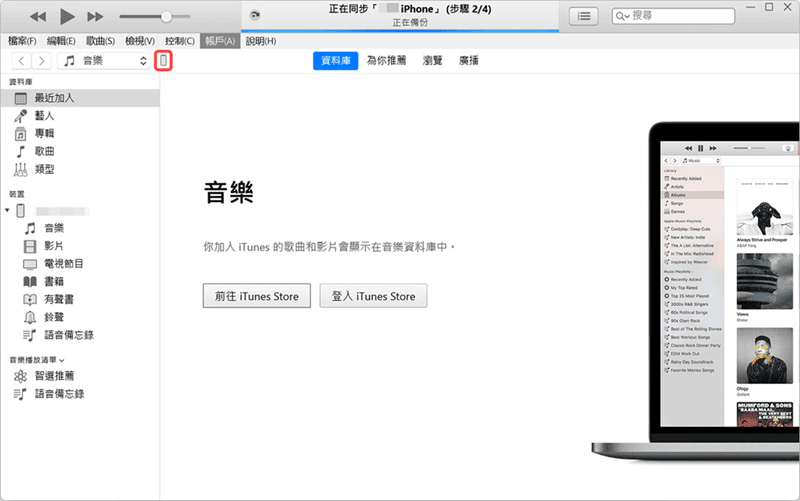Image resolution: width=800 pixels, height=501 pixels.
Task: Collapse the 音樂播放清單 section chevron
Action: pyautogui.click(x=62, y=360)
